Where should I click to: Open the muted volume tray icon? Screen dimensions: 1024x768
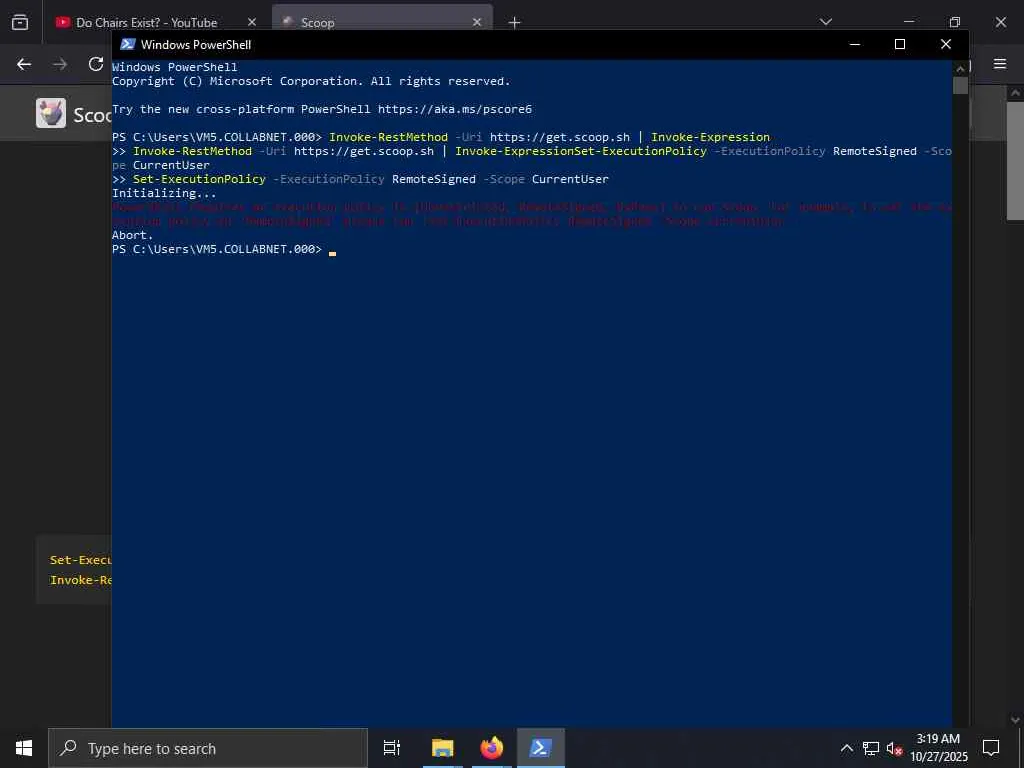tap(894, 748)
